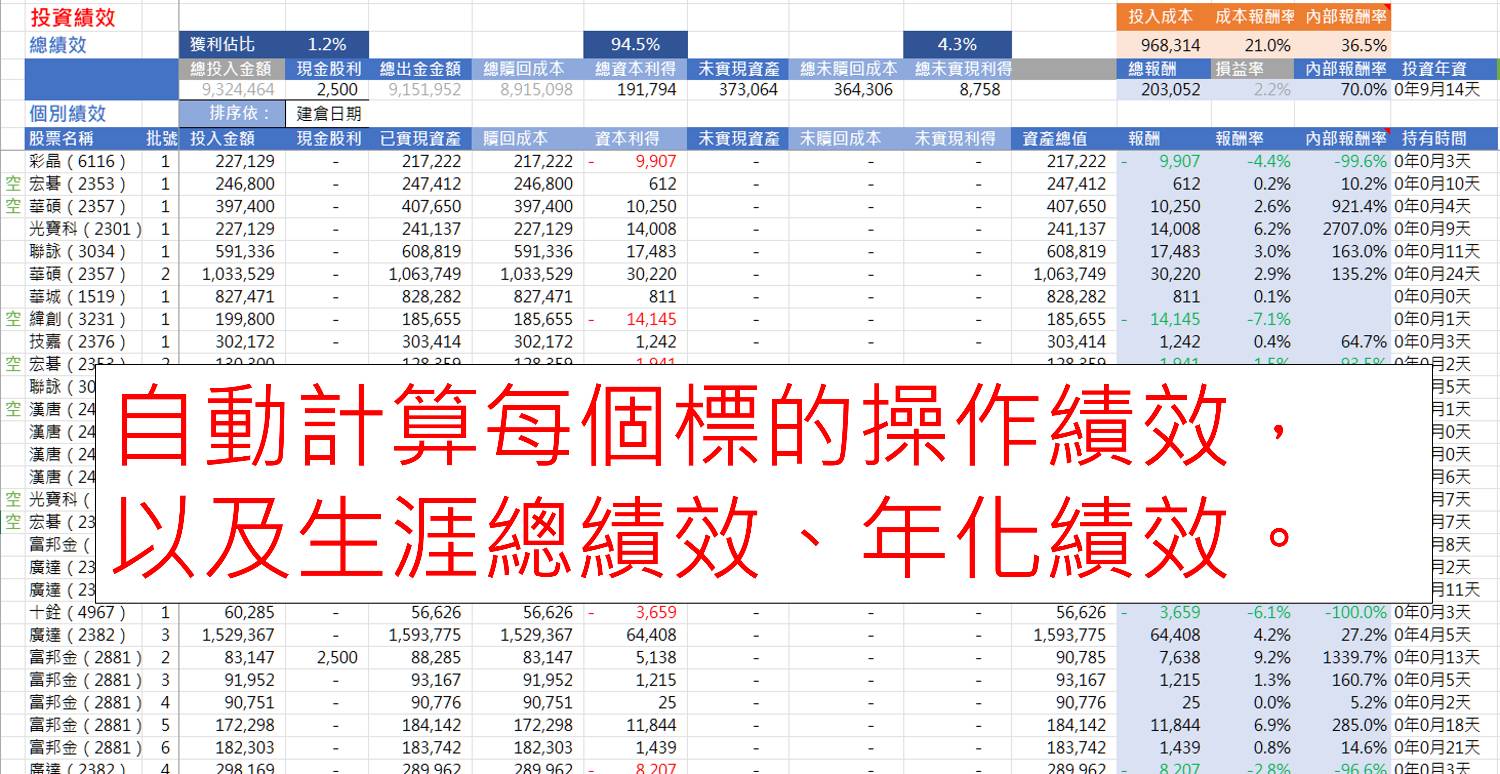Image resolution: width=1500 pixels, height=774 pixels.
Task: Select the 十銓 ( 4967 ) stock name cell
Action: pyautogui.click(x=79, y=612)
